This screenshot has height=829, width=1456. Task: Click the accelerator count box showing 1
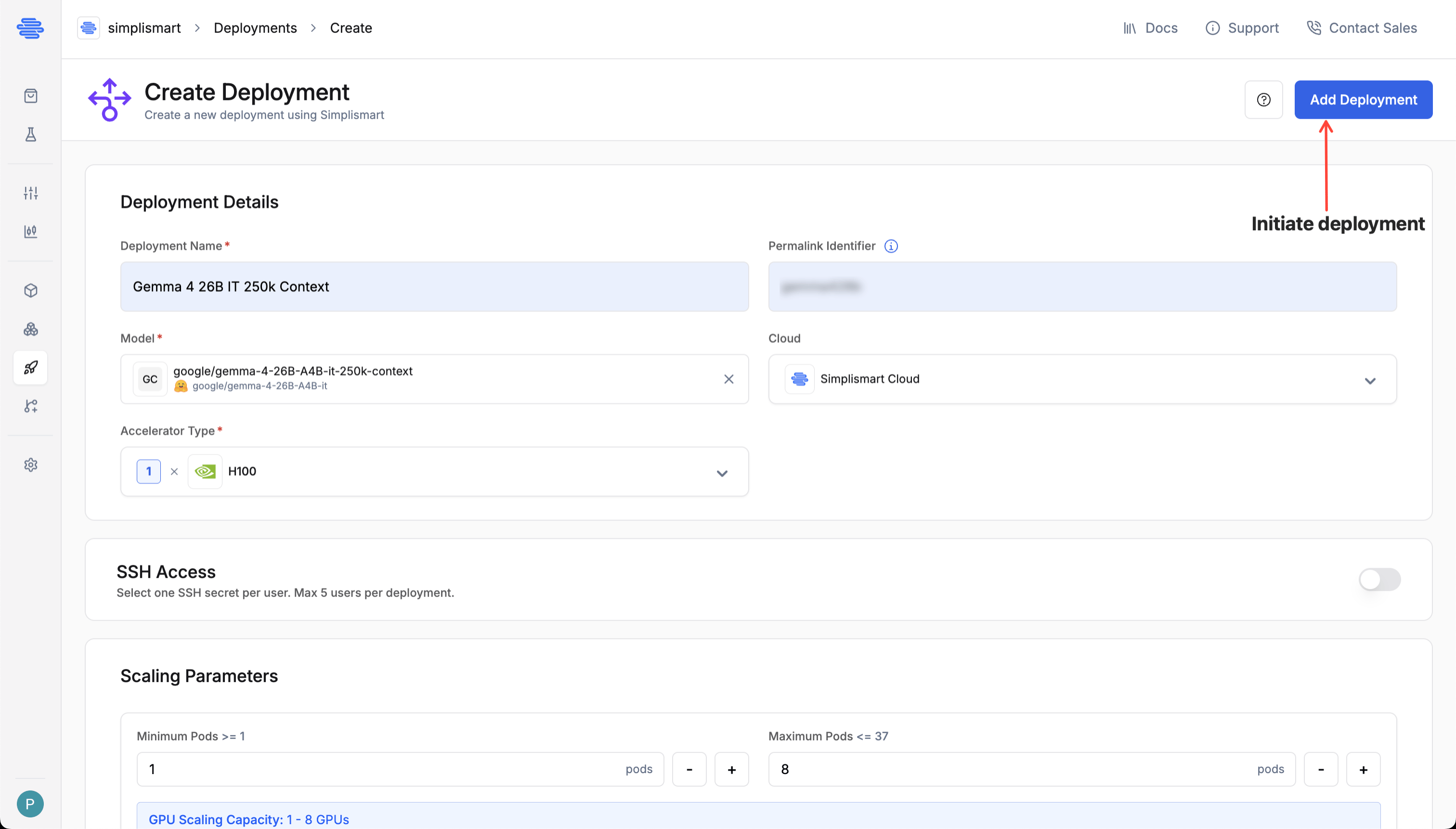coord(148,472)
